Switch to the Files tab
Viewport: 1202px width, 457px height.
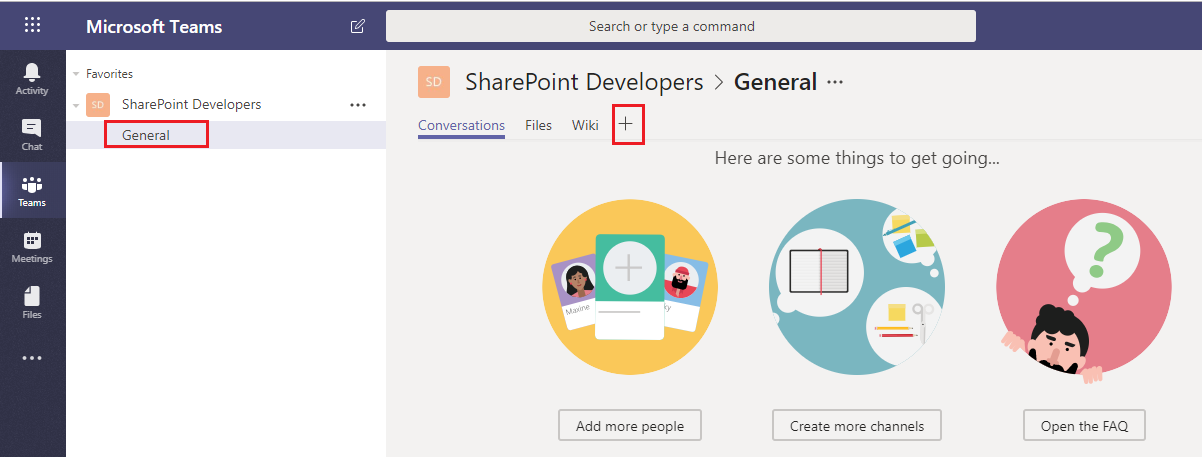538,125
